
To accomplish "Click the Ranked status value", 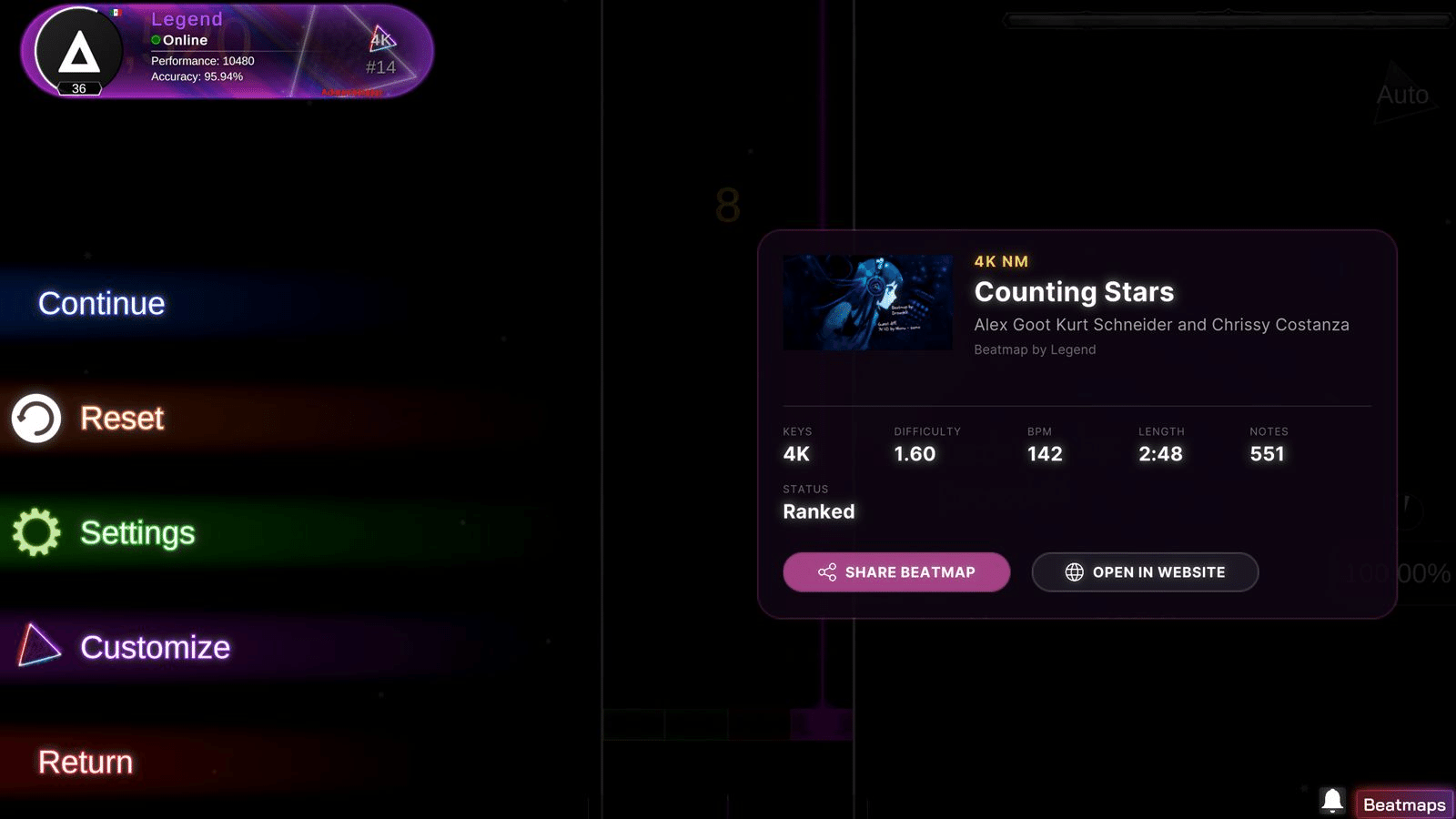I will click(x=819, y=511).
